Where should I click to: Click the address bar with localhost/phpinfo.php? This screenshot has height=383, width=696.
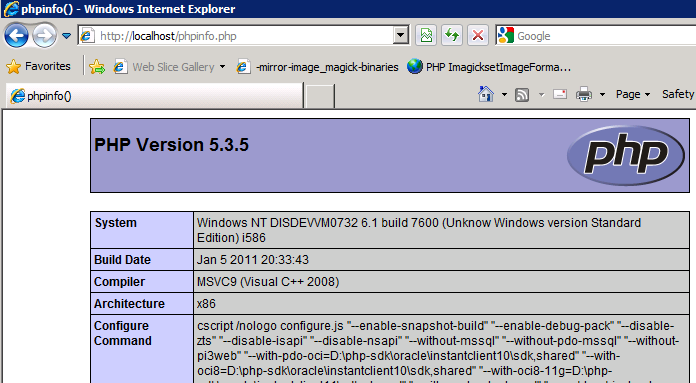click(x=243, y=36)
